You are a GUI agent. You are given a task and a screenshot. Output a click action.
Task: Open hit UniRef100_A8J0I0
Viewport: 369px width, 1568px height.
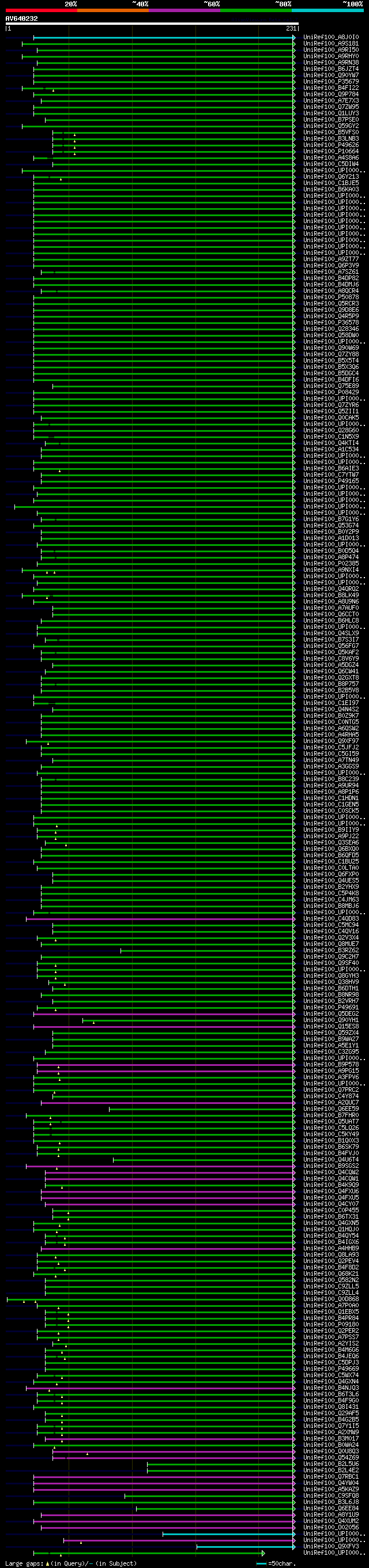click(x=332, y=37)
